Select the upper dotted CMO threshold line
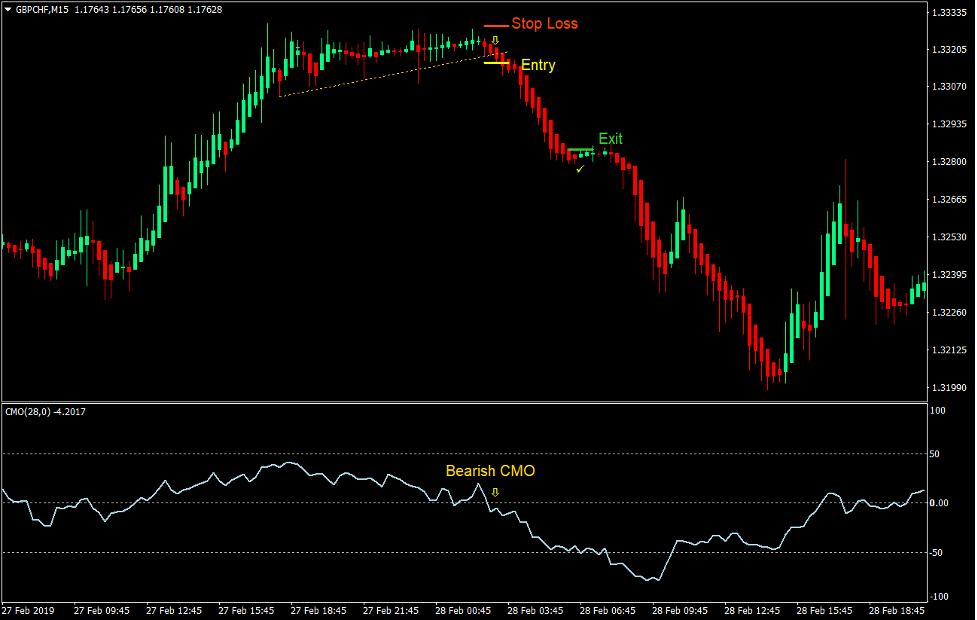The image size is (977, 620). [x=300, y=451]
